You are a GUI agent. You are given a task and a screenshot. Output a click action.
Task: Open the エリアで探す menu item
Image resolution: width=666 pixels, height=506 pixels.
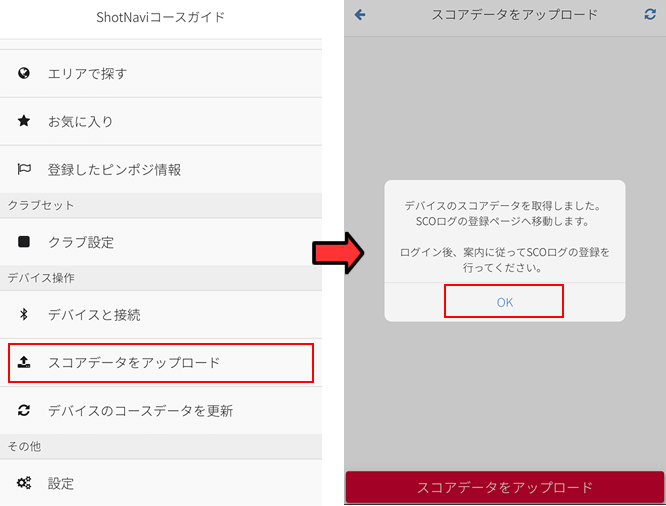[x=87, y=73]
